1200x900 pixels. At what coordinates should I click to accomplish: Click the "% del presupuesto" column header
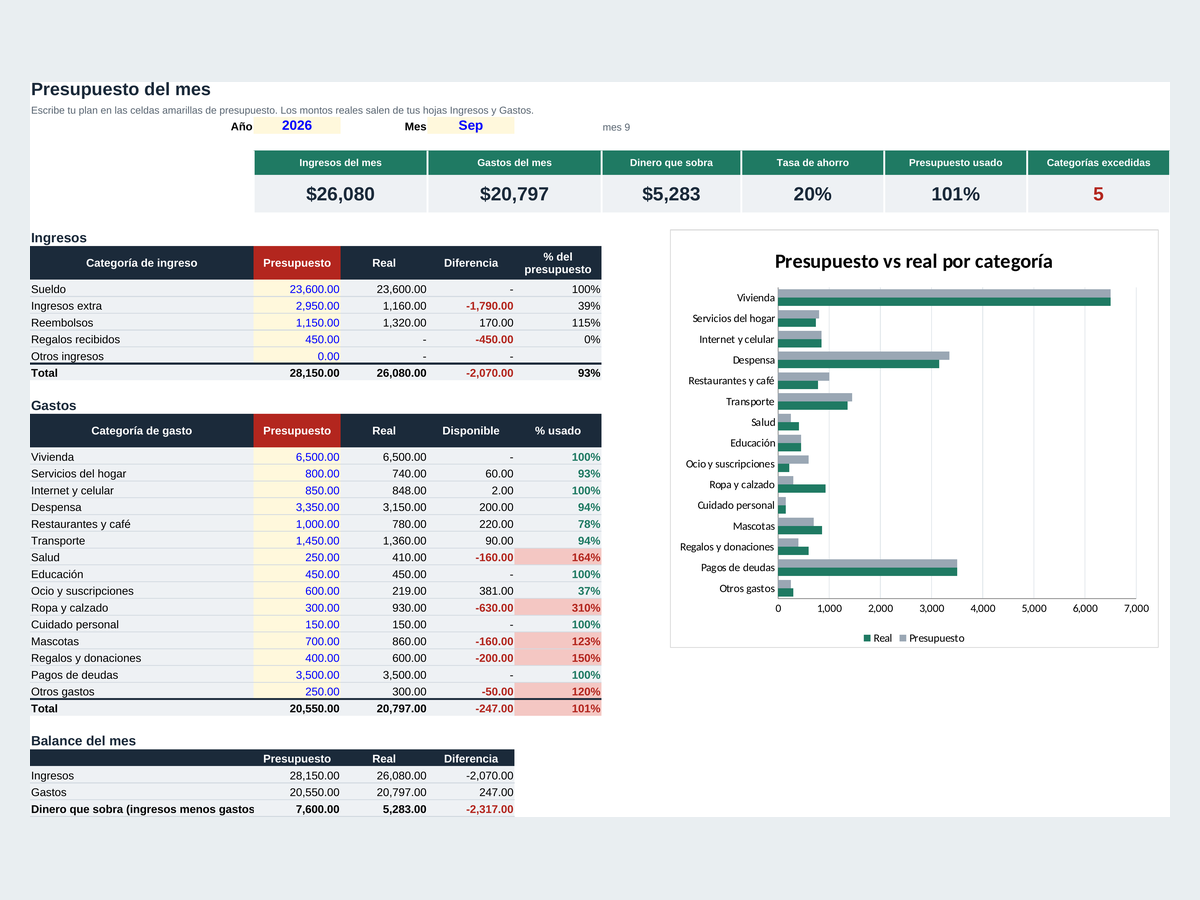click(558, 263)
